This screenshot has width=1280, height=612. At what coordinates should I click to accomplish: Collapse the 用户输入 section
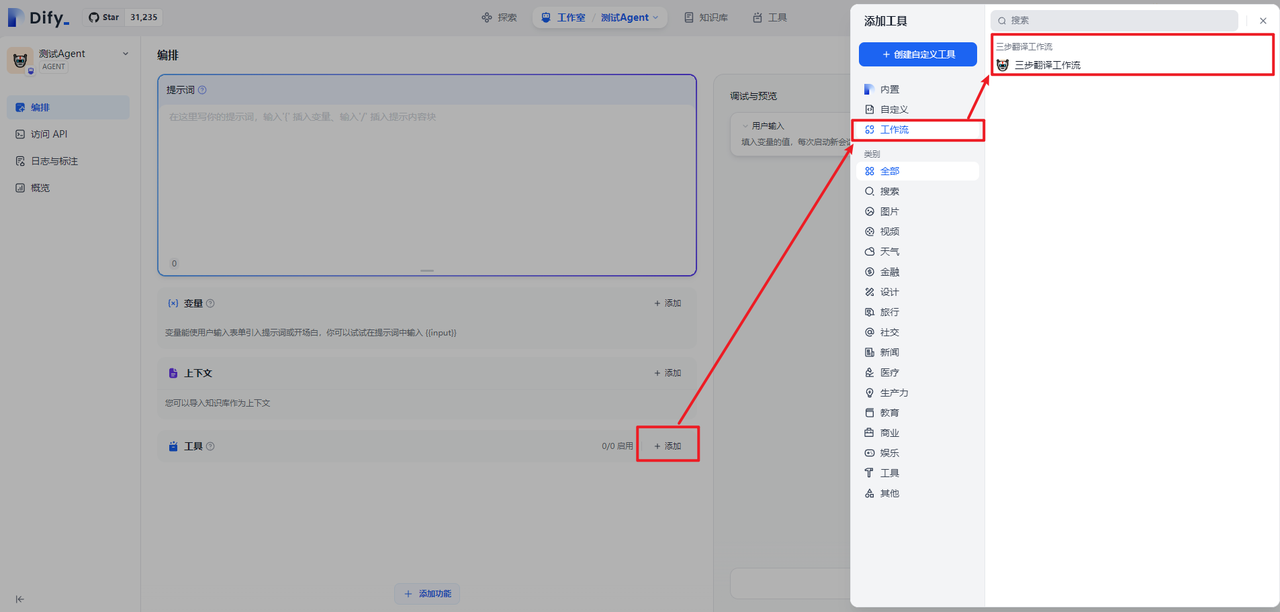coord(745,126)
